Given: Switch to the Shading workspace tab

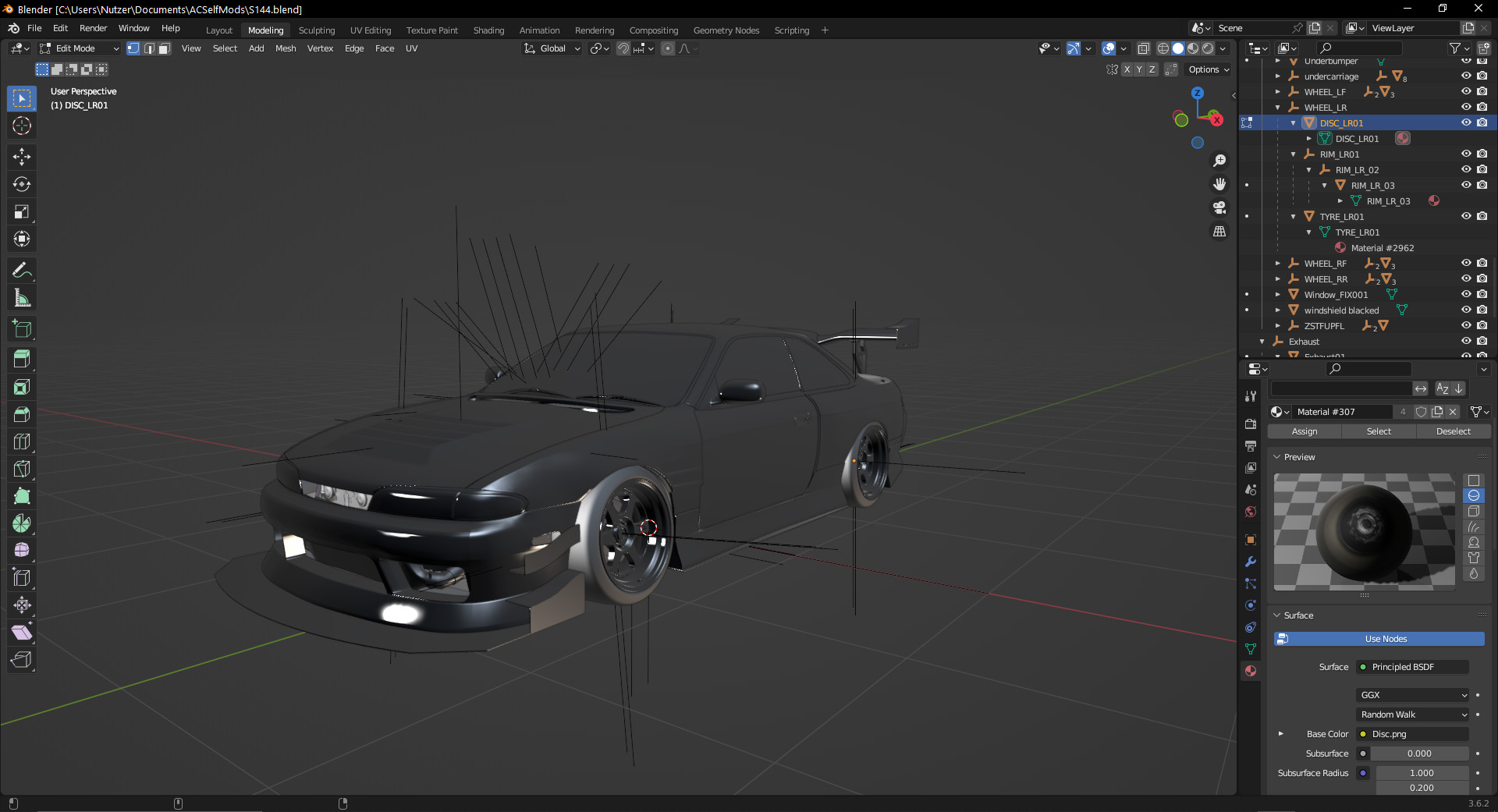Looking at the screenshot, I should point(488,30).
